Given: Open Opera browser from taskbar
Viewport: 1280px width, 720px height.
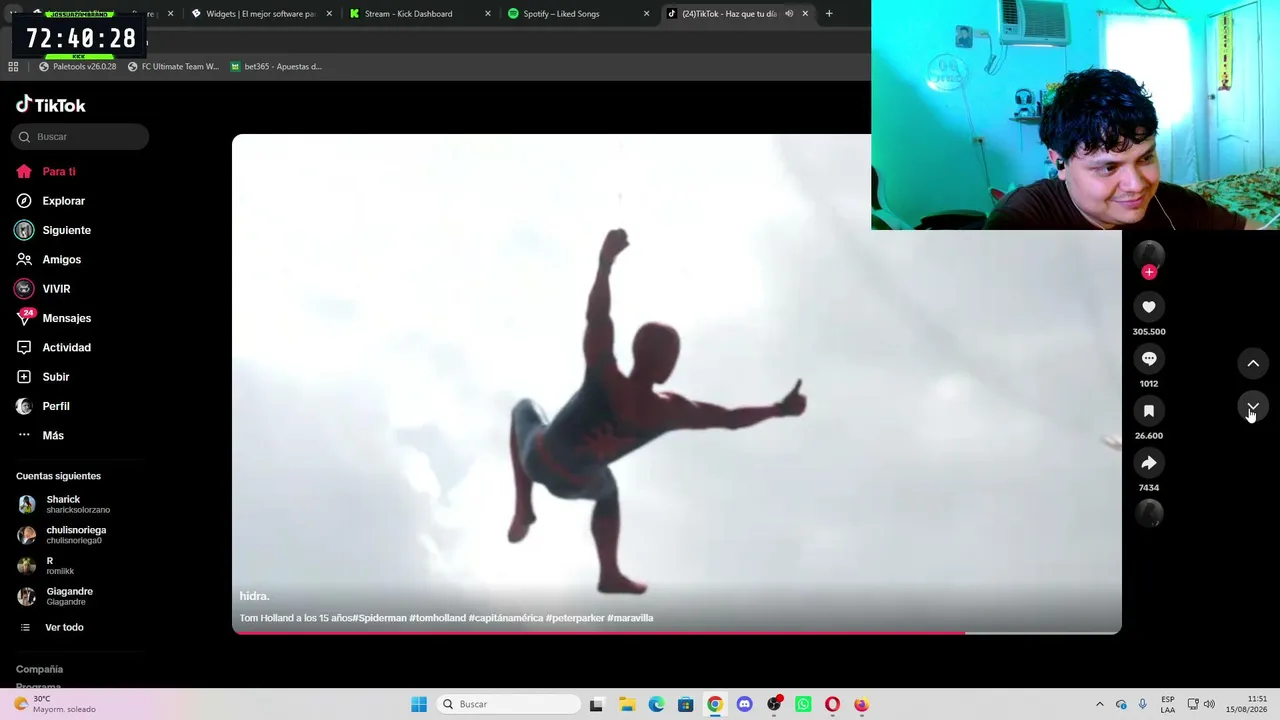Looking at the screenshot, I should click(x=832, y=704).
